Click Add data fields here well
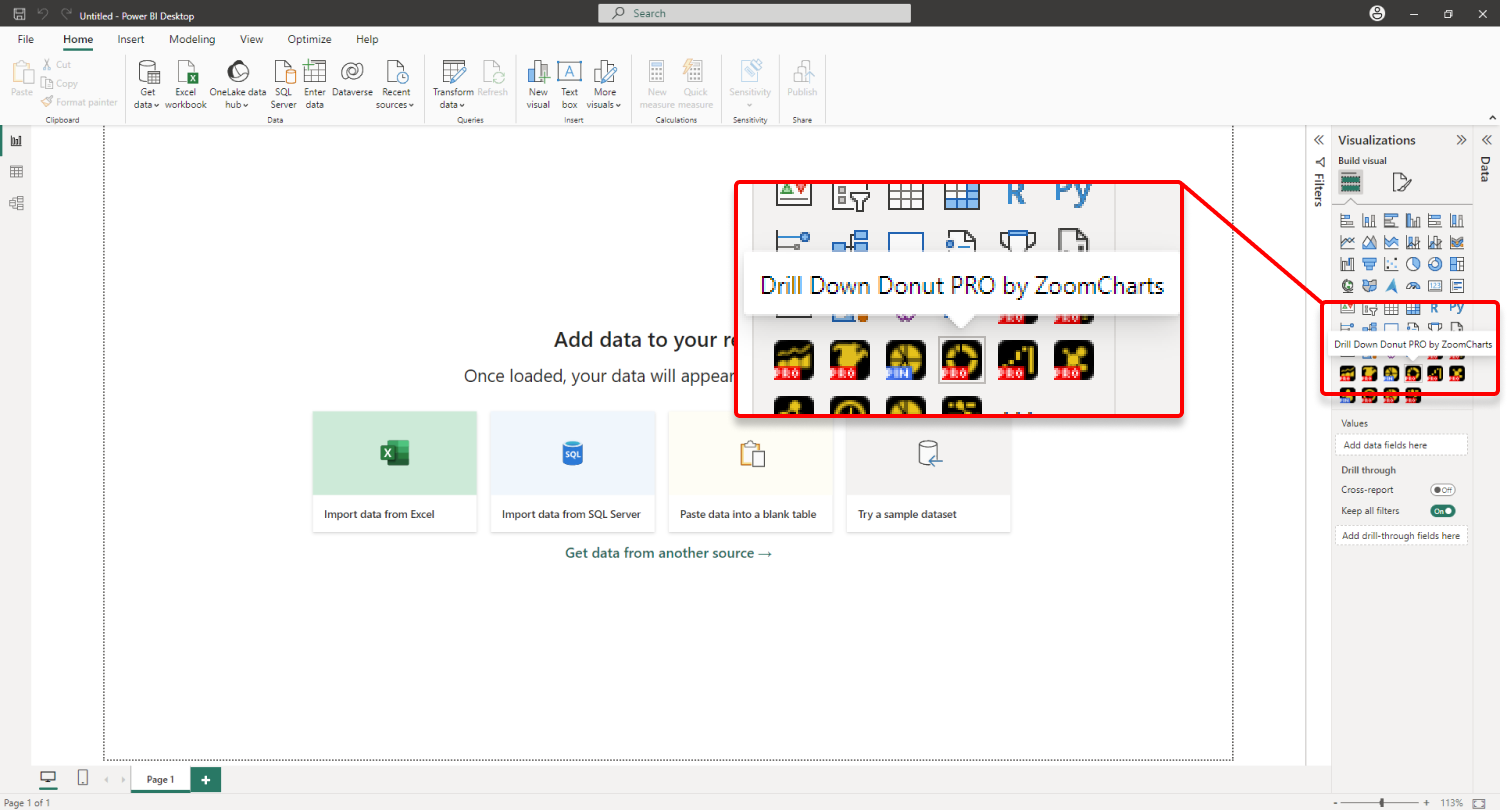 (x=1401, y=445)
